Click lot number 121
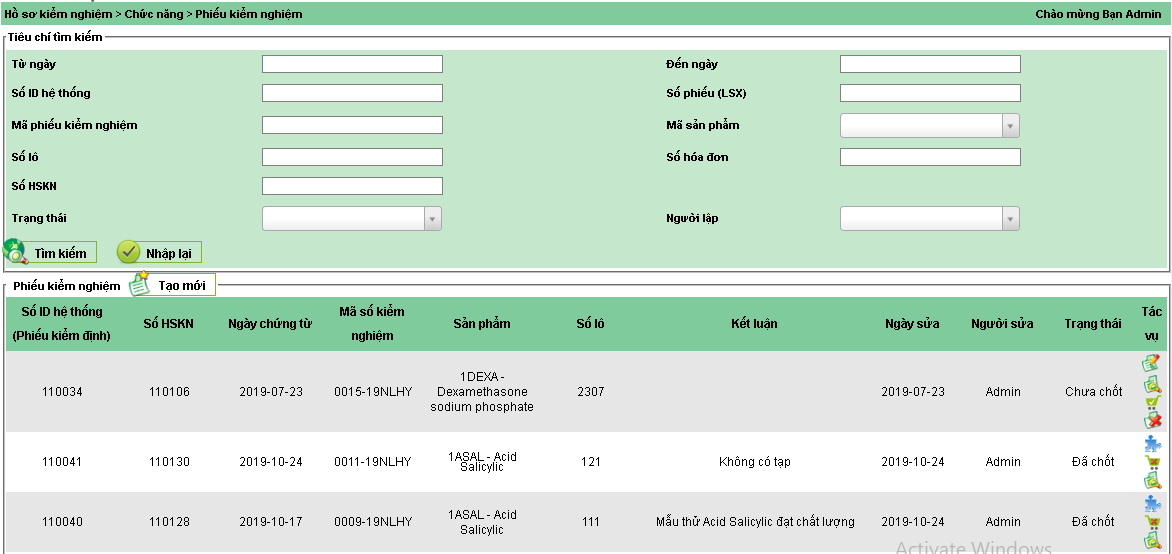The height and width of the screenshot is (554, 1172). [x=590, y=462]
